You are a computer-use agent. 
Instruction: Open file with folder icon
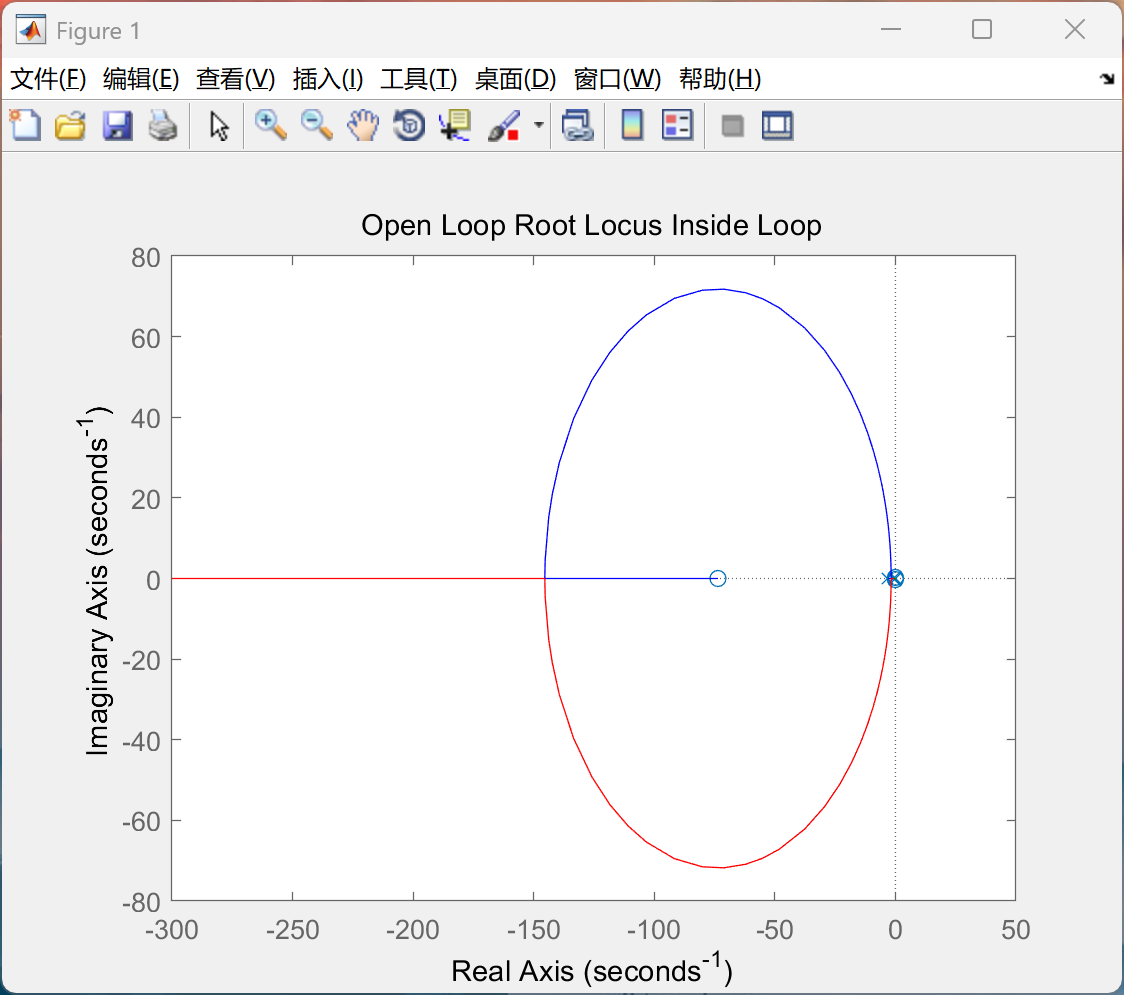click(70, 126)
